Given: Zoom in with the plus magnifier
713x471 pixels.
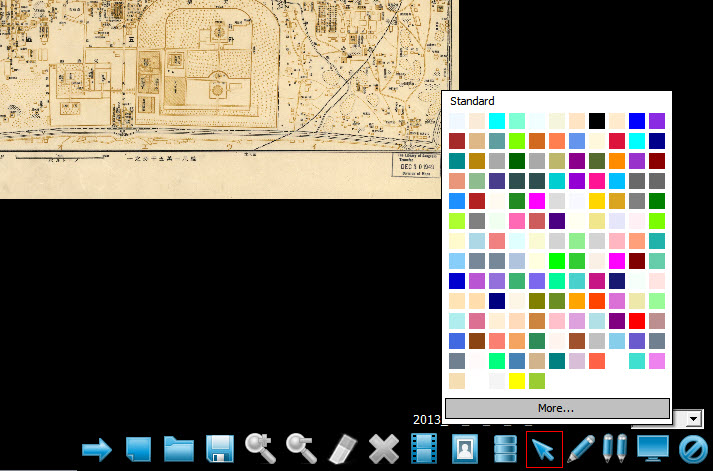Looking at the screenshot, I should point(261,449).
